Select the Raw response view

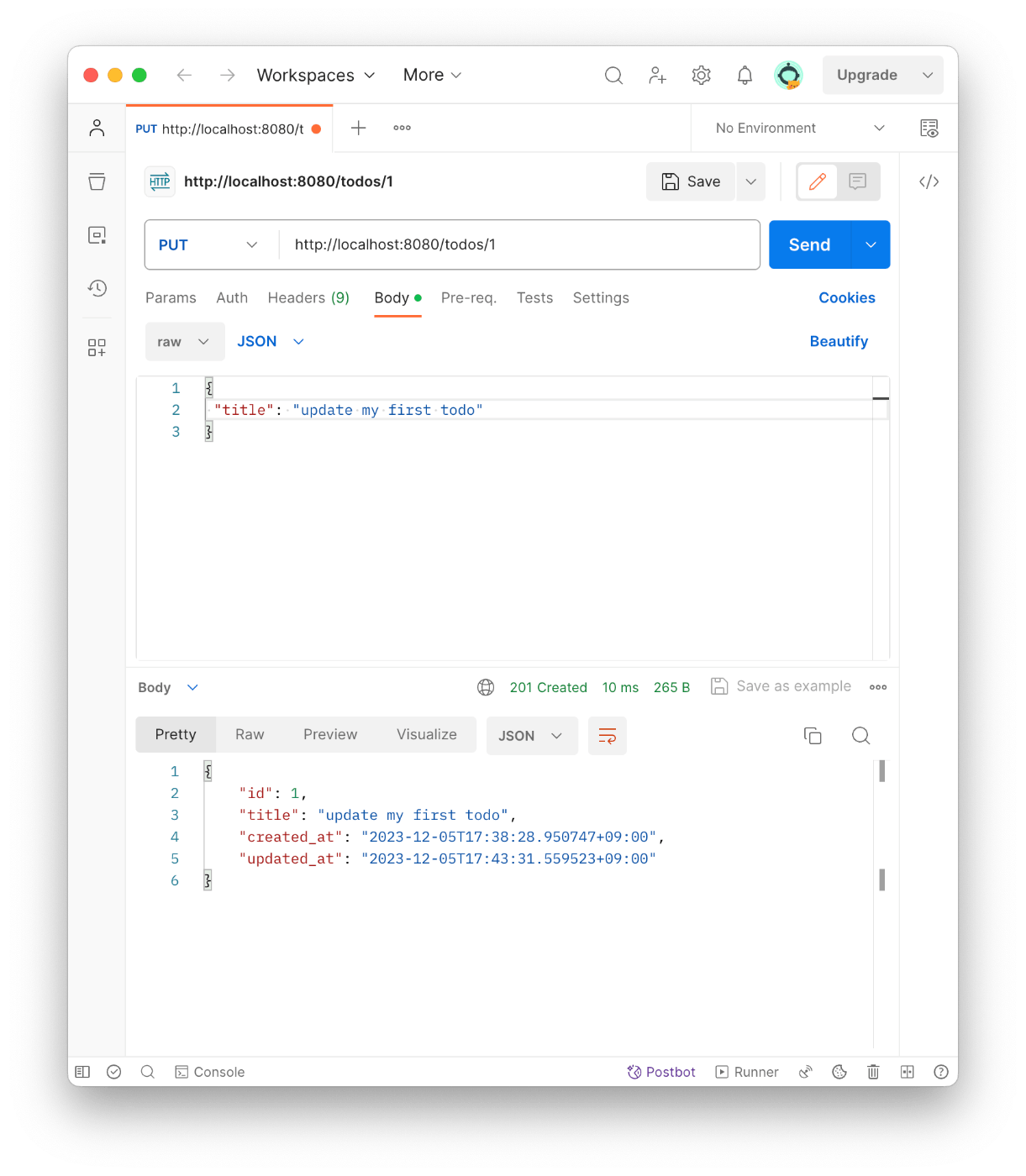pos(250,735)
